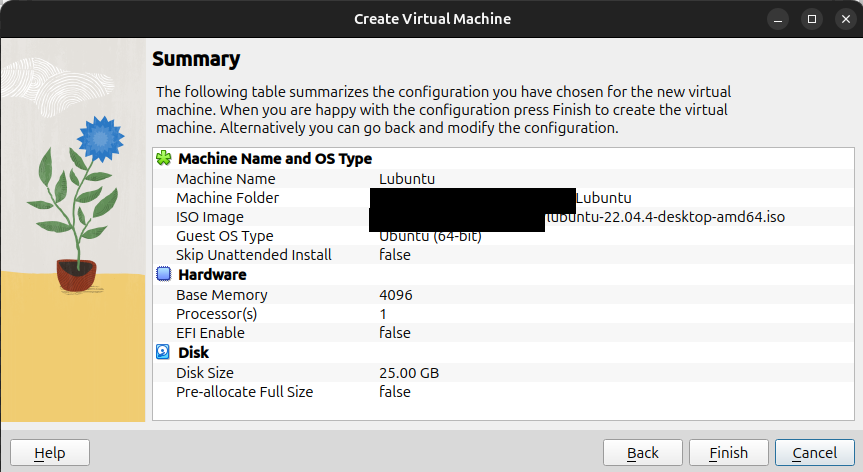Open Help for this wizard
863x472 pixels.
[50, 453]
